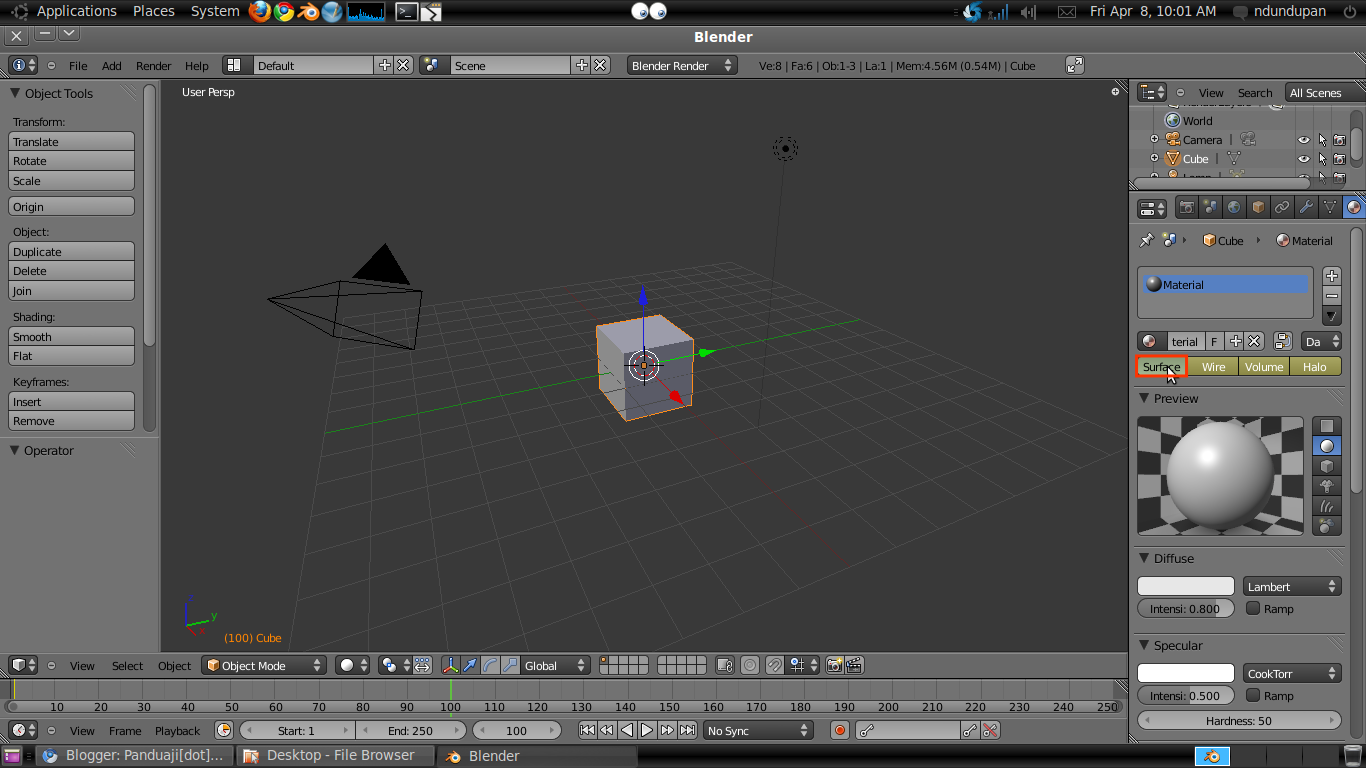Click the specular color swatch
Image resolution: width=1366 pixels, height=768 pixels.
click(1186, 673)
